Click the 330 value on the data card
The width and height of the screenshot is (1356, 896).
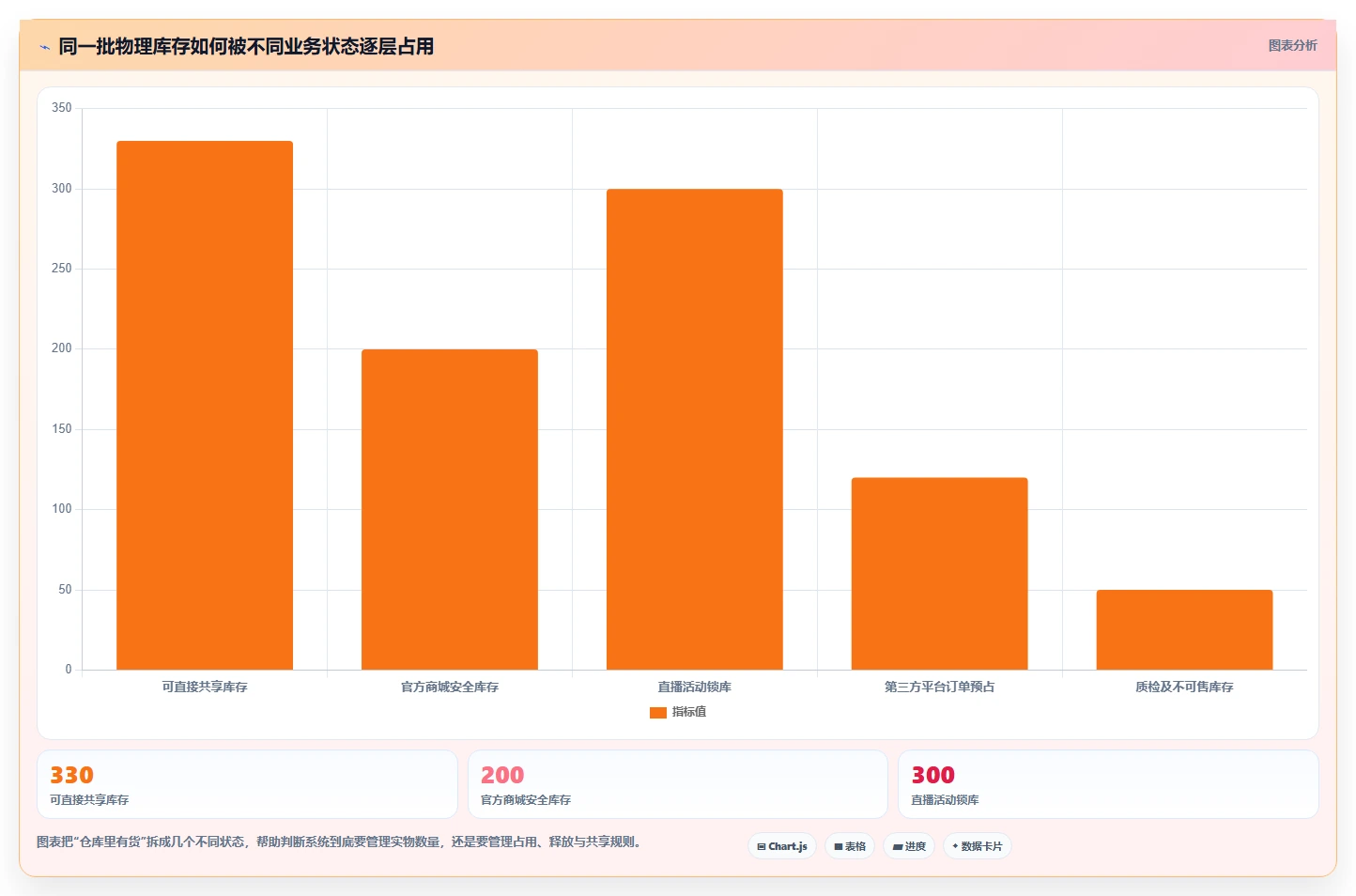pyautogui.click(x=72, y=775)
